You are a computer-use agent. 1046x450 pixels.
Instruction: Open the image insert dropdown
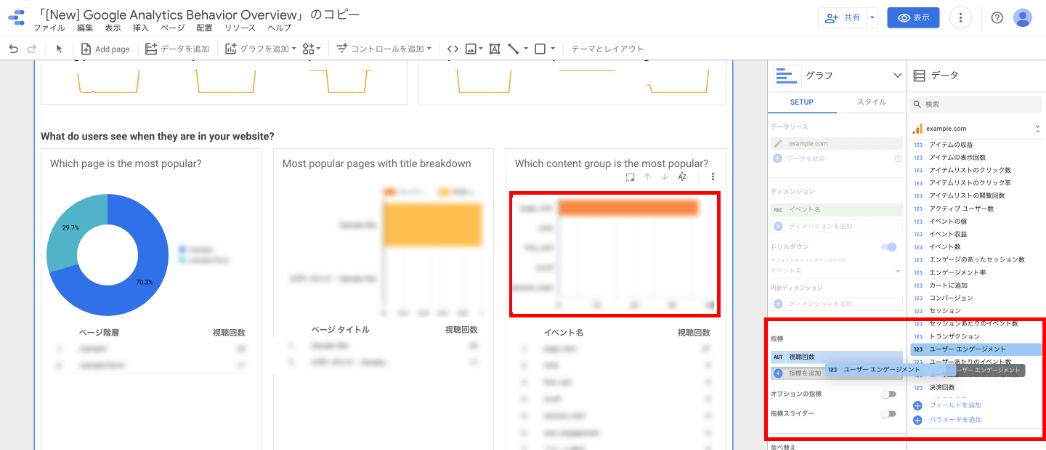coord(474,49)
